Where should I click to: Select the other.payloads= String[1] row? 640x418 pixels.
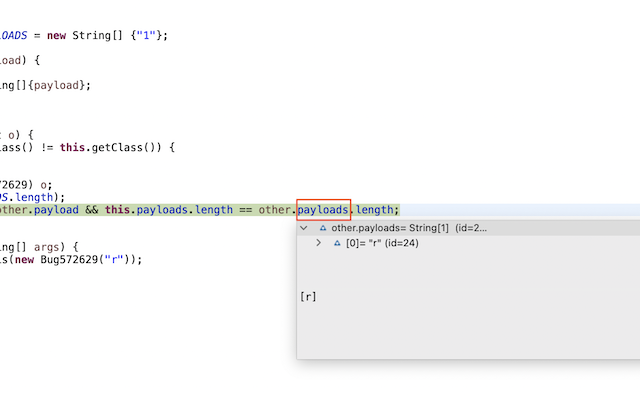468,228
